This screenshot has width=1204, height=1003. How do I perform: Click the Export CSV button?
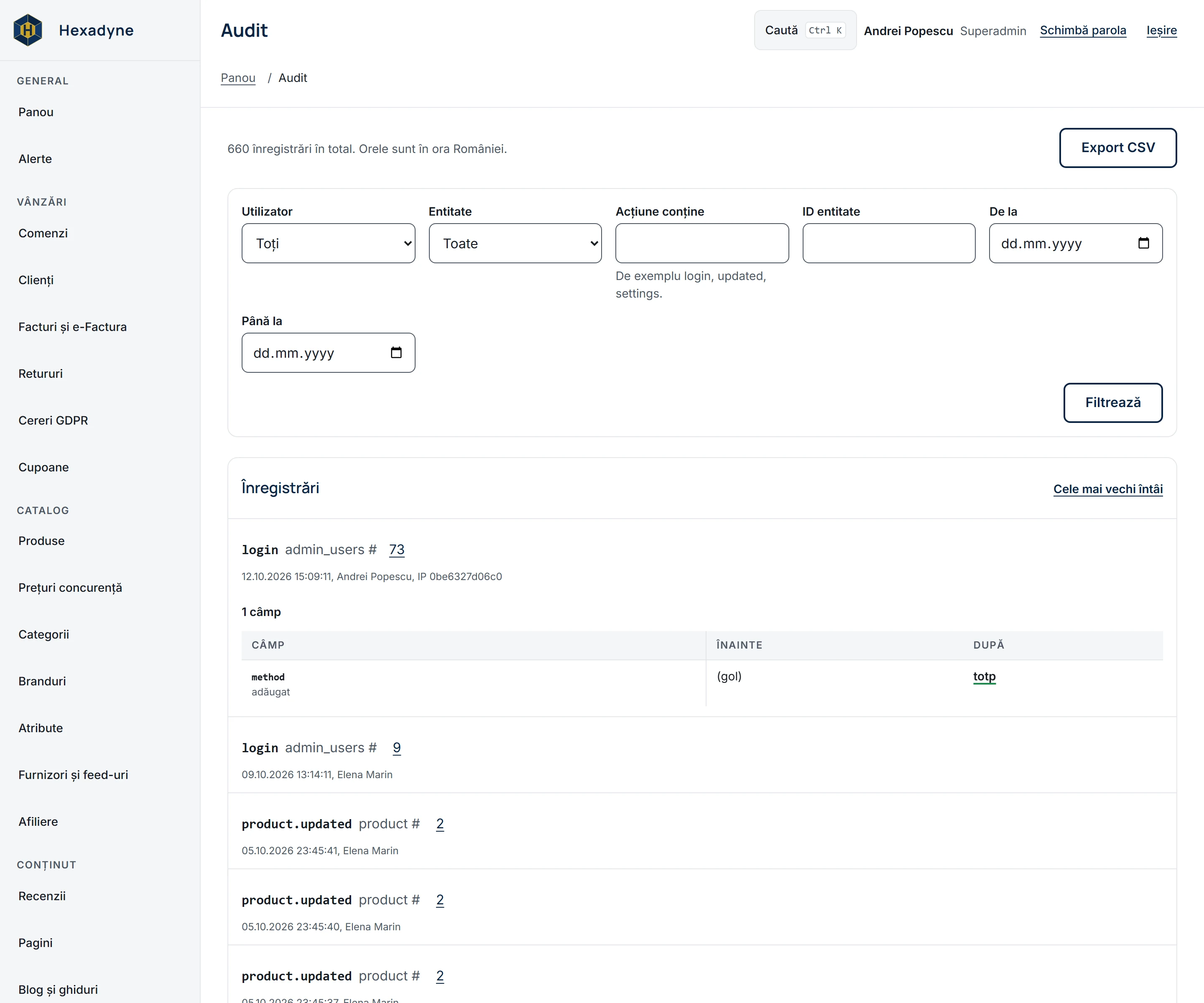[1118, 147]
